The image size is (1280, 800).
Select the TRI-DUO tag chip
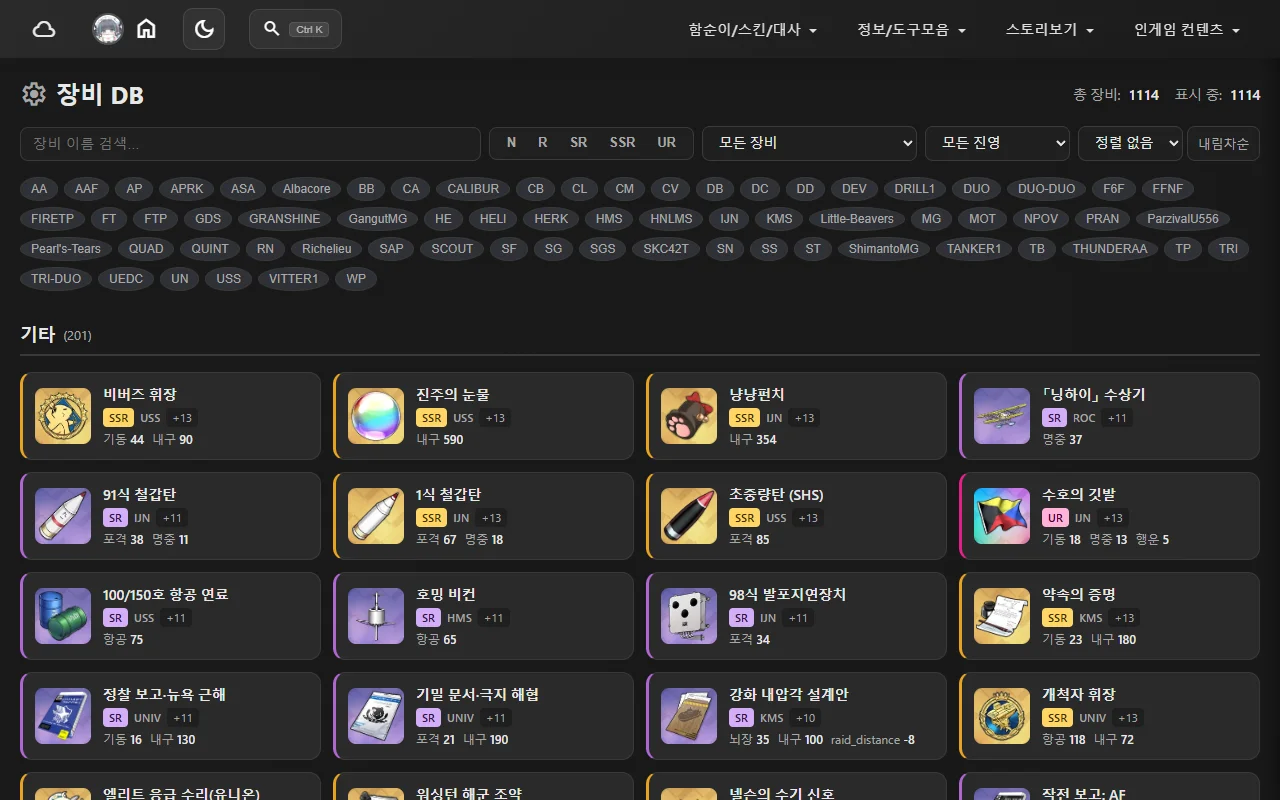(56, 279)
